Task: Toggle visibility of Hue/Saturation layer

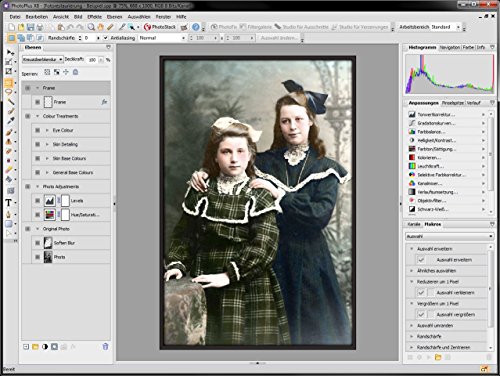Action: [38, 215]
